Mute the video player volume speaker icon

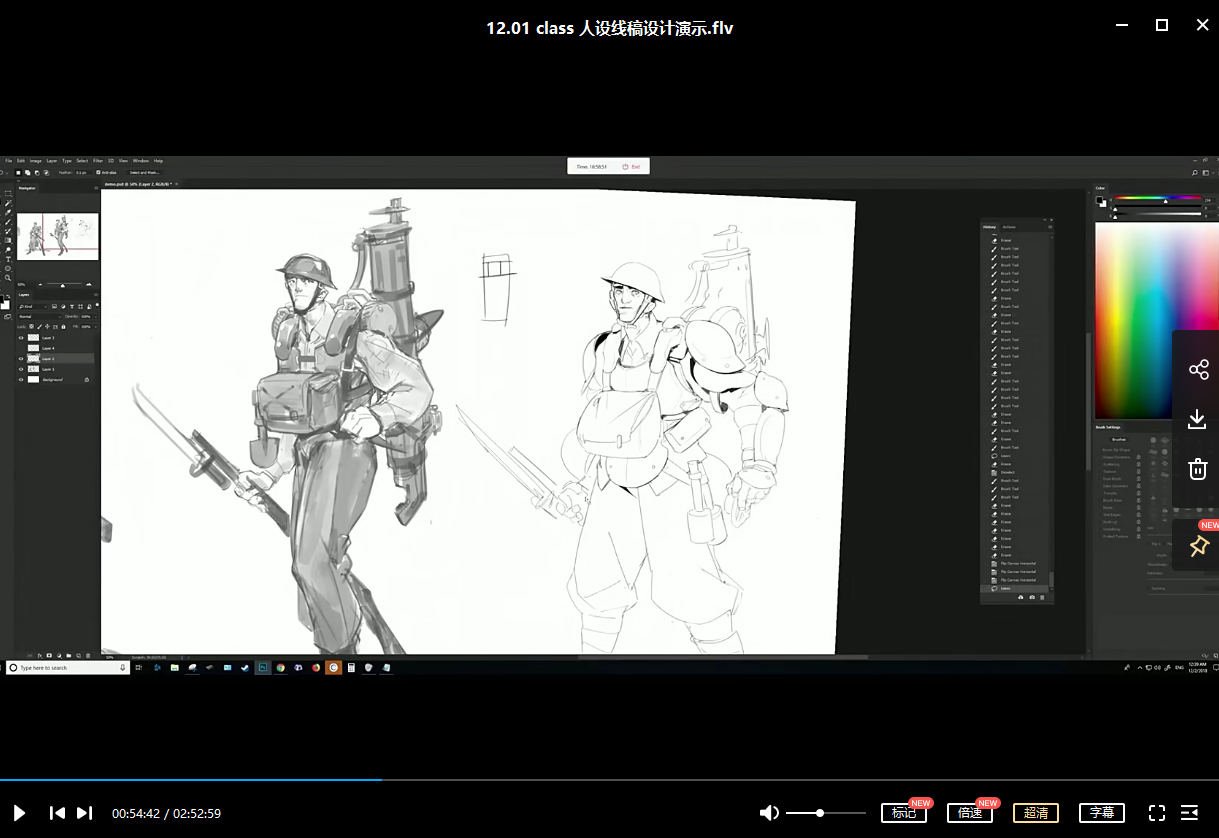pyautogui.click(x=768, y=813)
